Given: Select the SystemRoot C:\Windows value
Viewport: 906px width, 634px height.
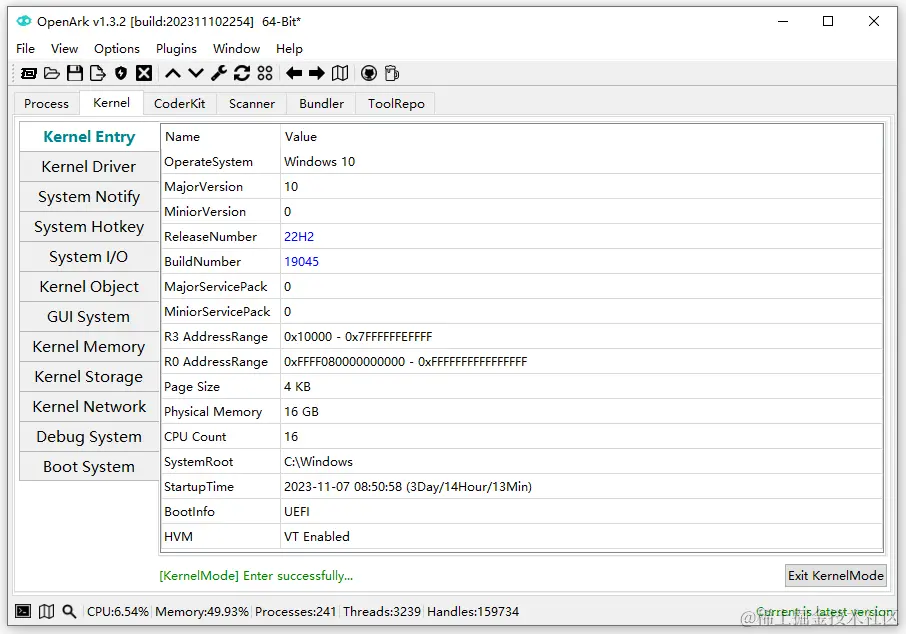Looking at the screenshot, I should (318, 462).
